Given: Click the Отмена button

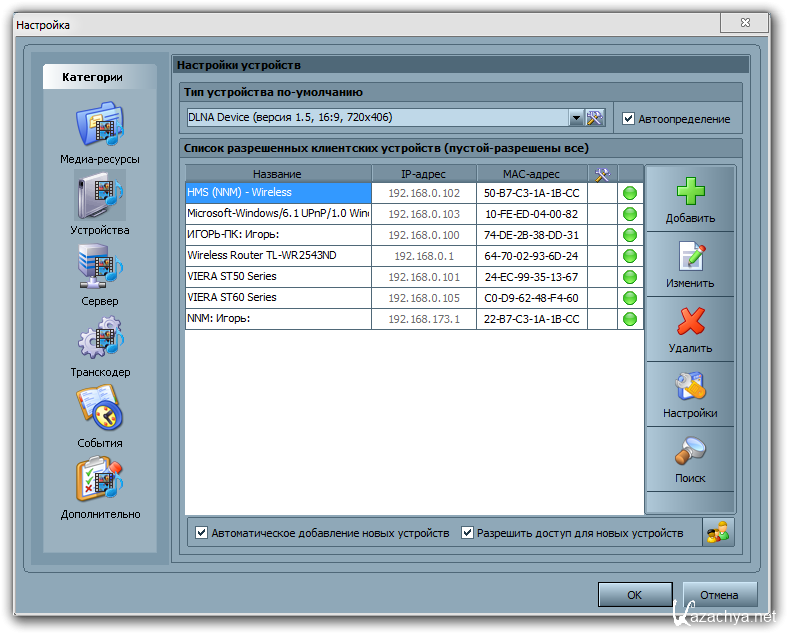Looking at the screenshot, I should [719, 594].
